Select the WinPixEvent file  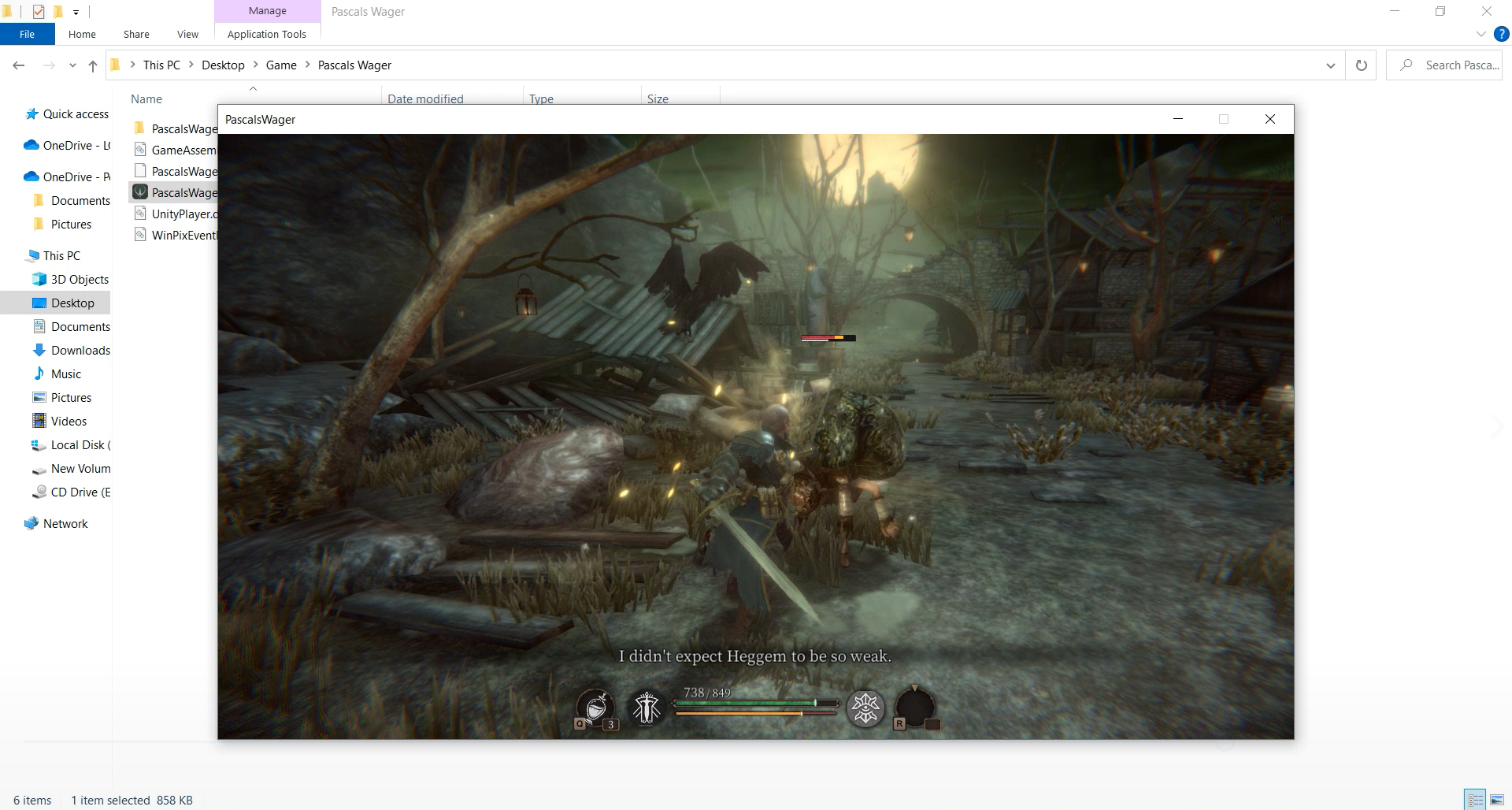pyautogui.click(x=176, y=235)
